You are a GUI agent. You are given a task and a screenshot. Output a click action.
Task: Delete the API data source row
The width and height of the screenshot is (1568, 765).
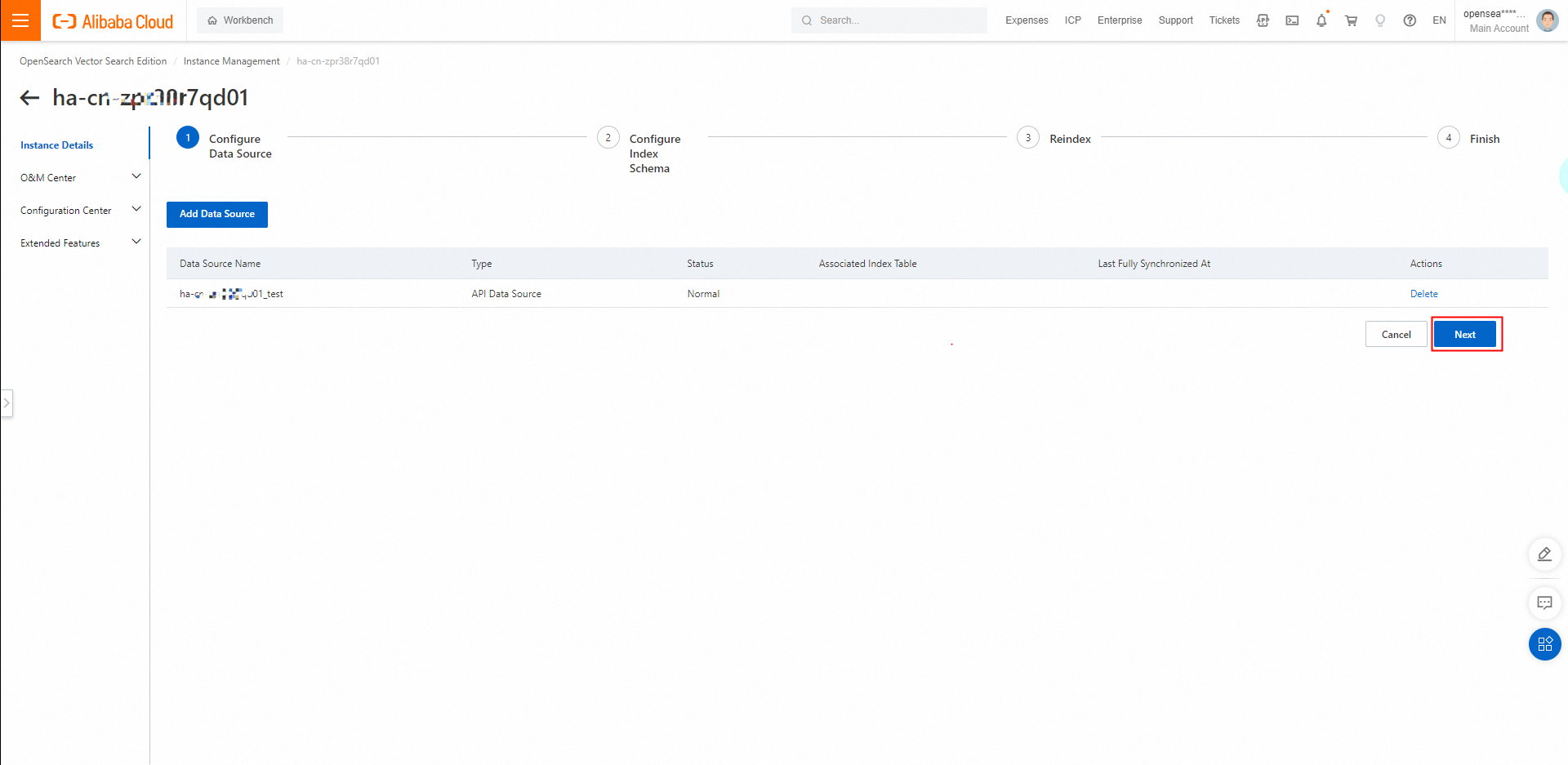[1423, 294]
